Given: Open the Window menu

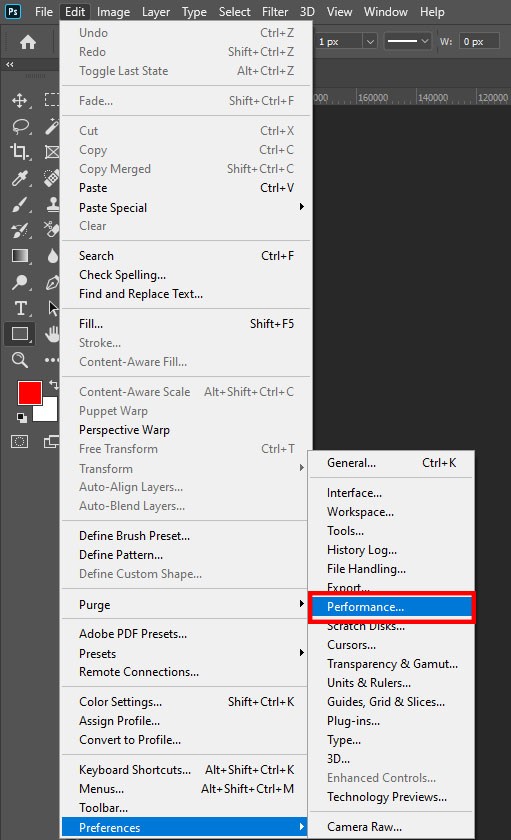Looking at the screenshot, I should [386, 12].
